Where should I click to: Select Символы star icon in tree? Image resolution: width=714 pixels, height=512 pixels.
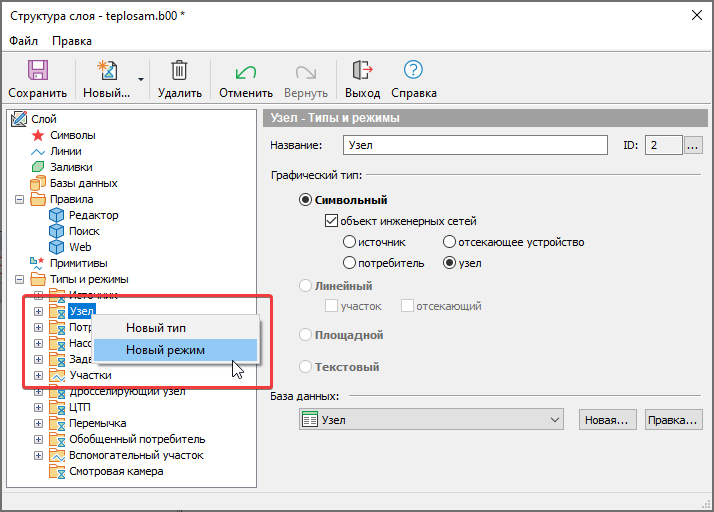[38, 135]
